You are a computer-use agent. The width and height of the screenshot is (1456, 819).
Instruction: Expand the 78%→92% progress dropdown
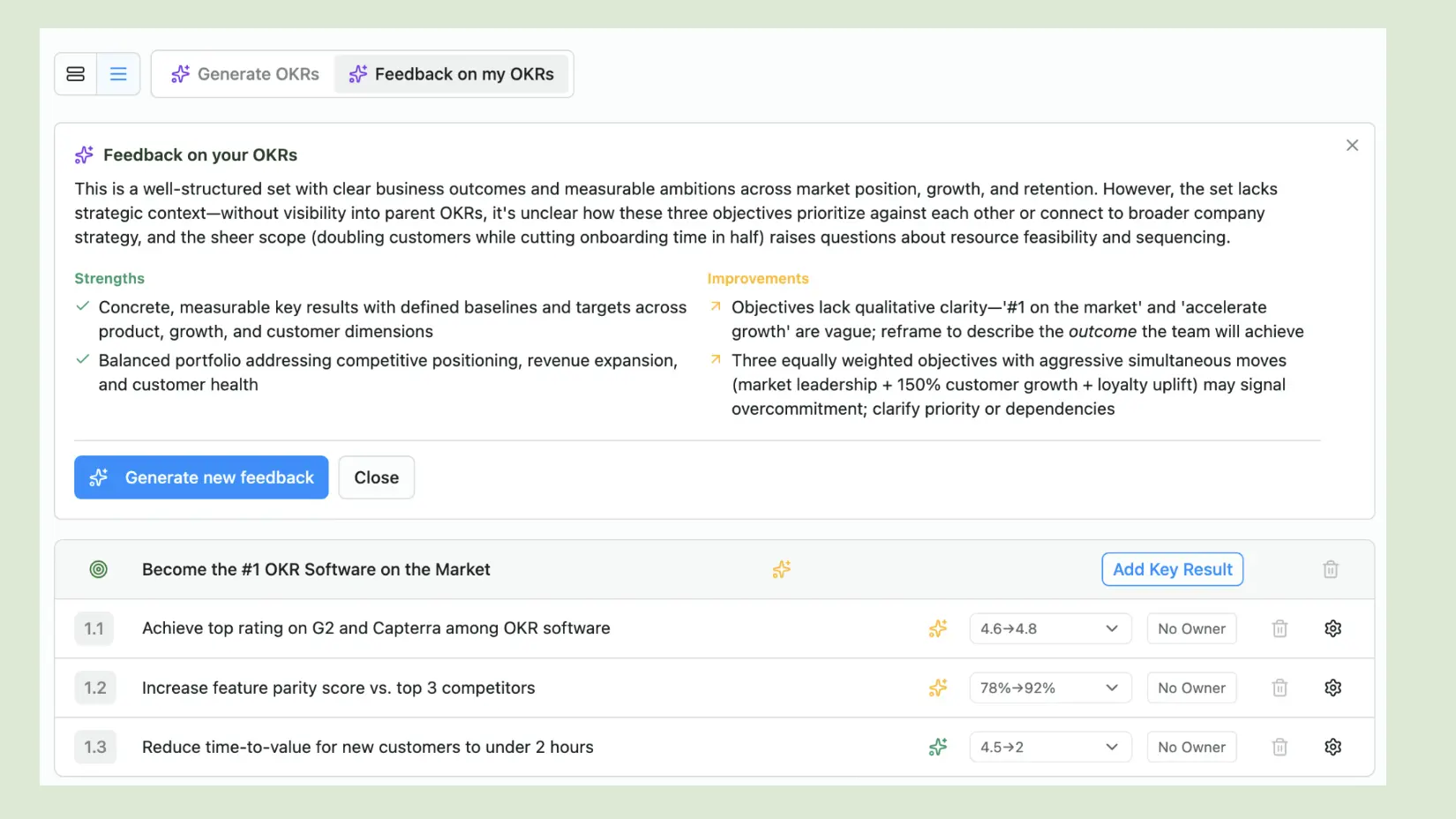coord(1050,688)
